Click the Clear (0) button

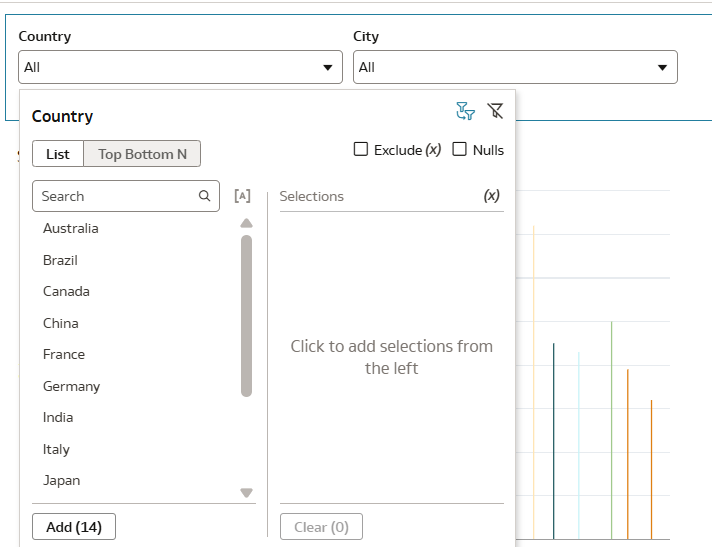click(x=321, y=526)
